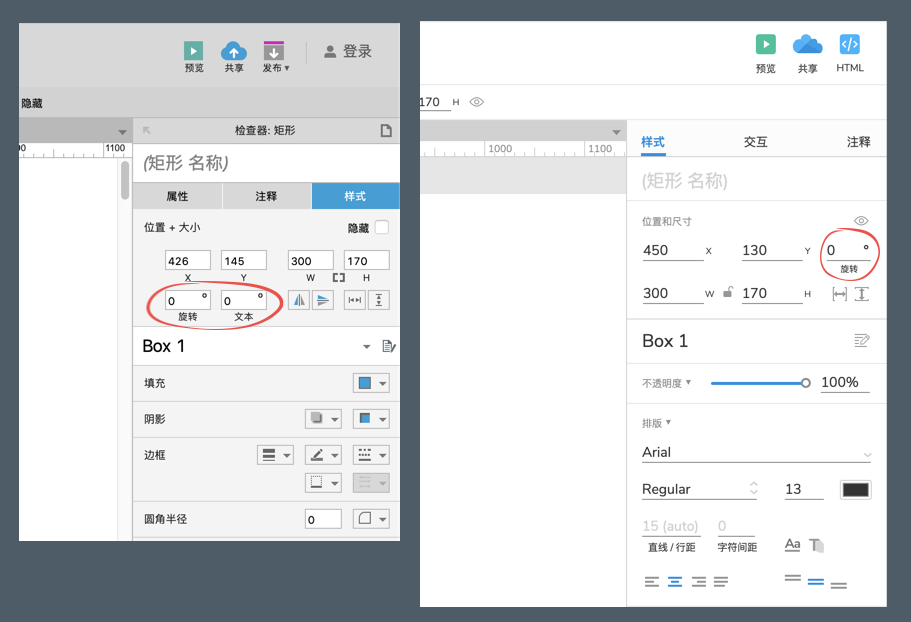Click the flip horizontal icon

[298, 300]
